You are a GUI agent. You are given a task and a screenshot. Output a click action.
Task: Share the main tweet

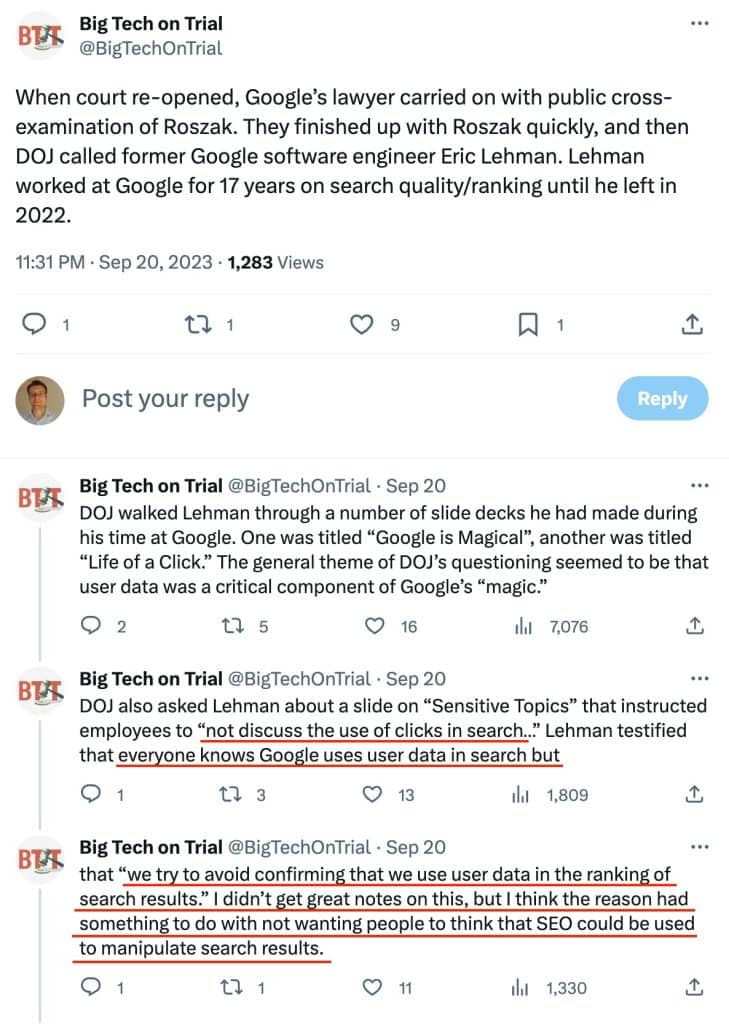click(x=692, y=324)
